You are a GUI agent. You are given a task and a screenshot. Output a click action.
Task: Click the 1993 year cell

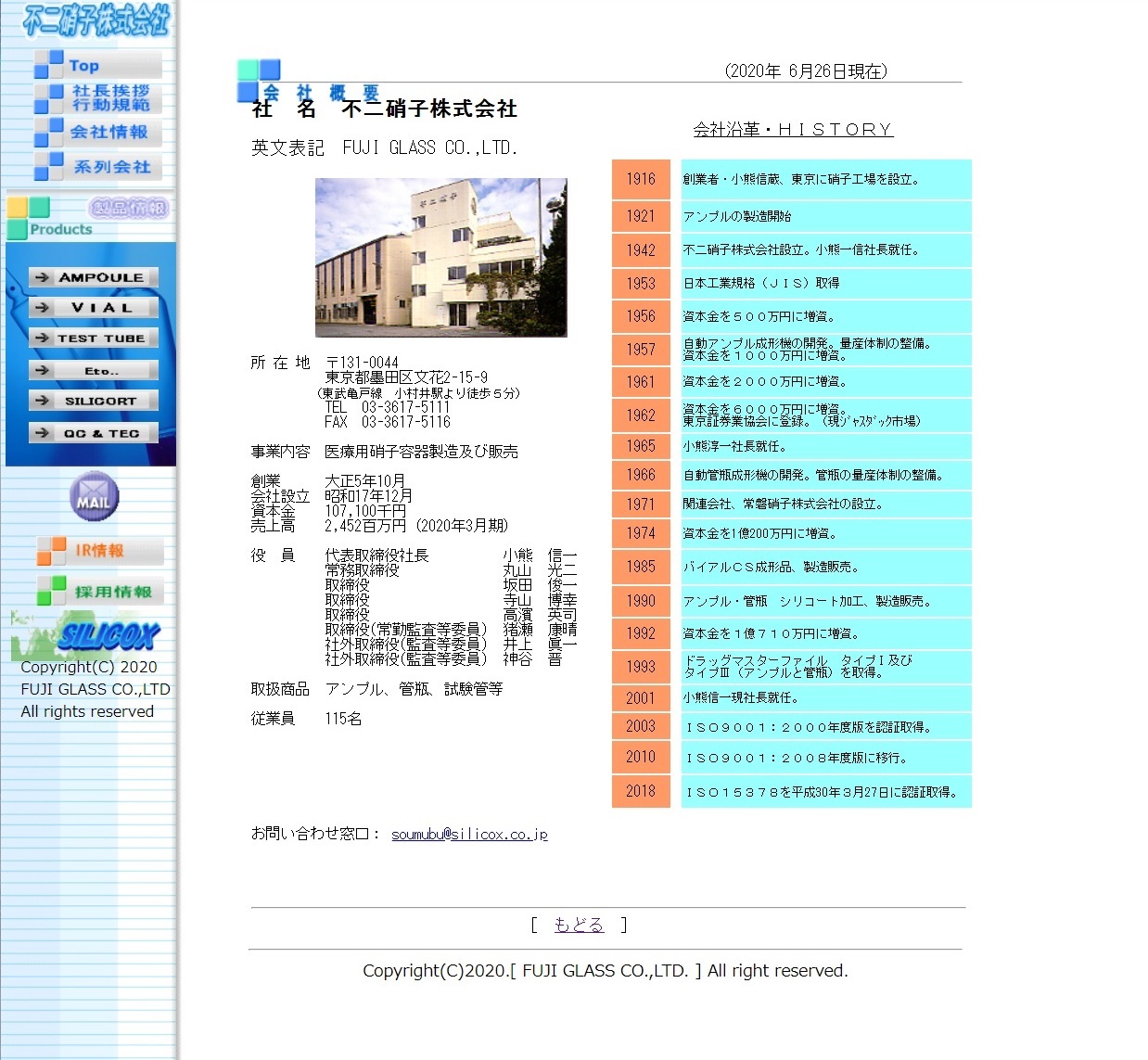click(641, 667)
